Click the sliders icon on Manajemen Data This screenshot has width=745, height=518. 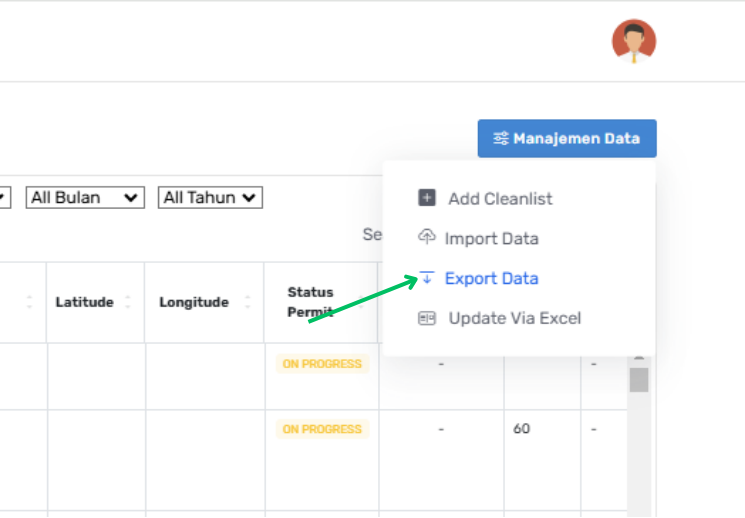pyautogui.click(x=501, y=139)
